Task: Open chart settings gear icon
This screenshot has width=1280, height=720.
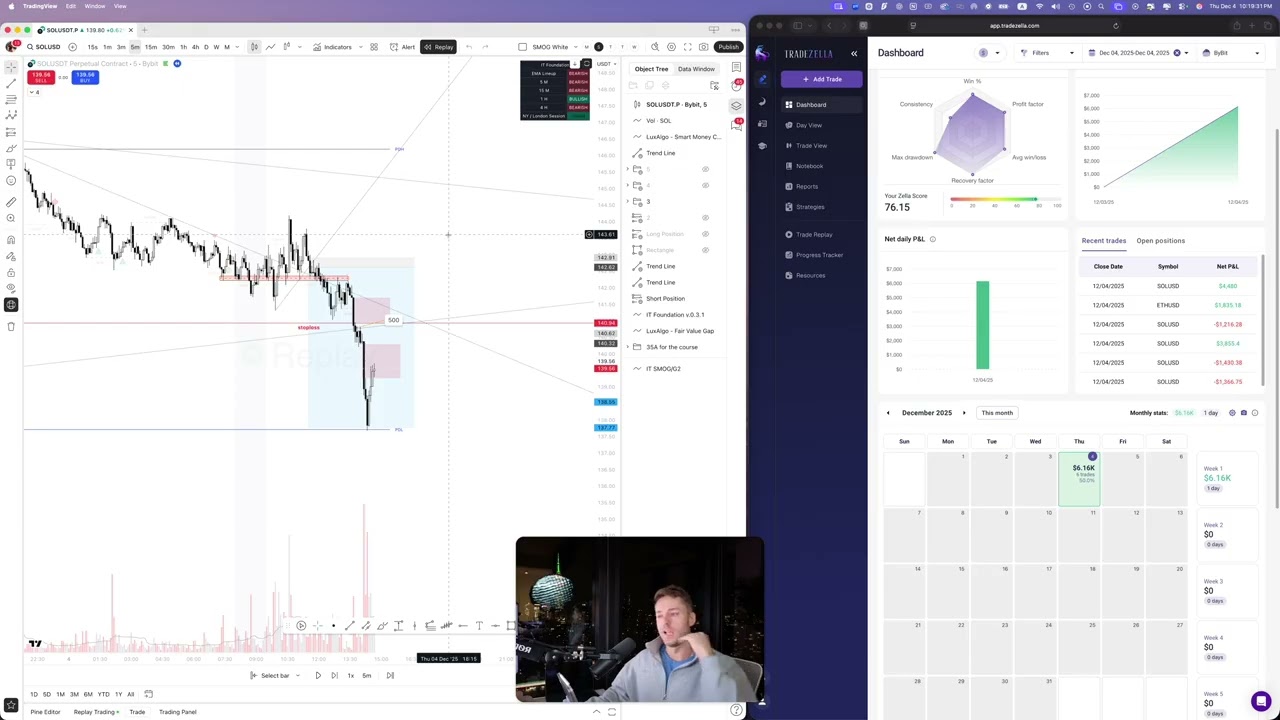Action: (671, 47)
